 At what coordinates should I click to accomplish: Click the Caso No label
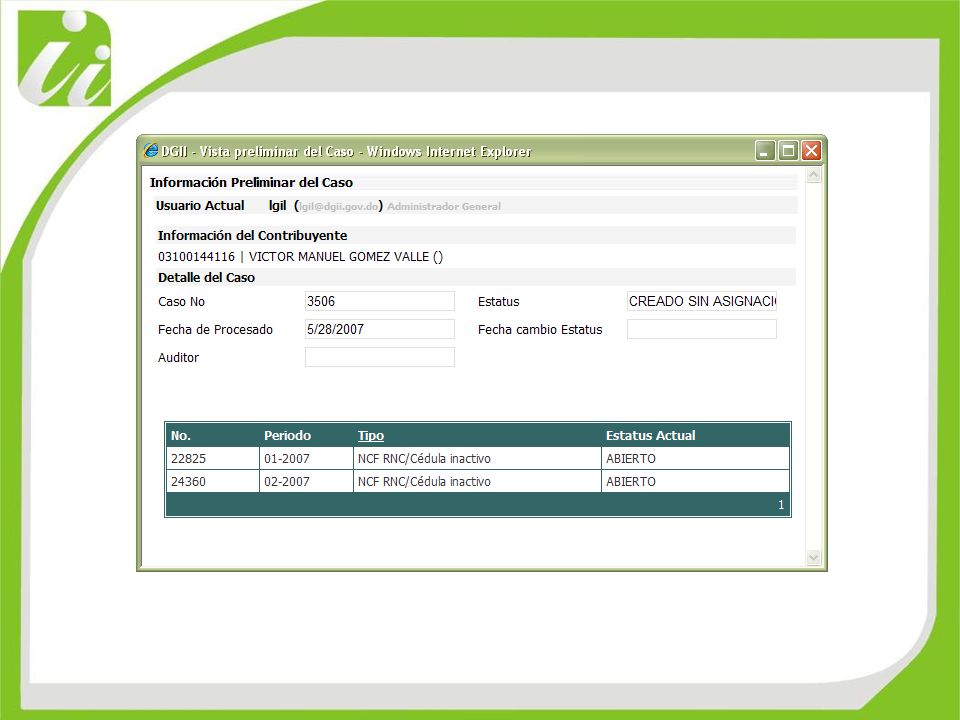point(181,302)
